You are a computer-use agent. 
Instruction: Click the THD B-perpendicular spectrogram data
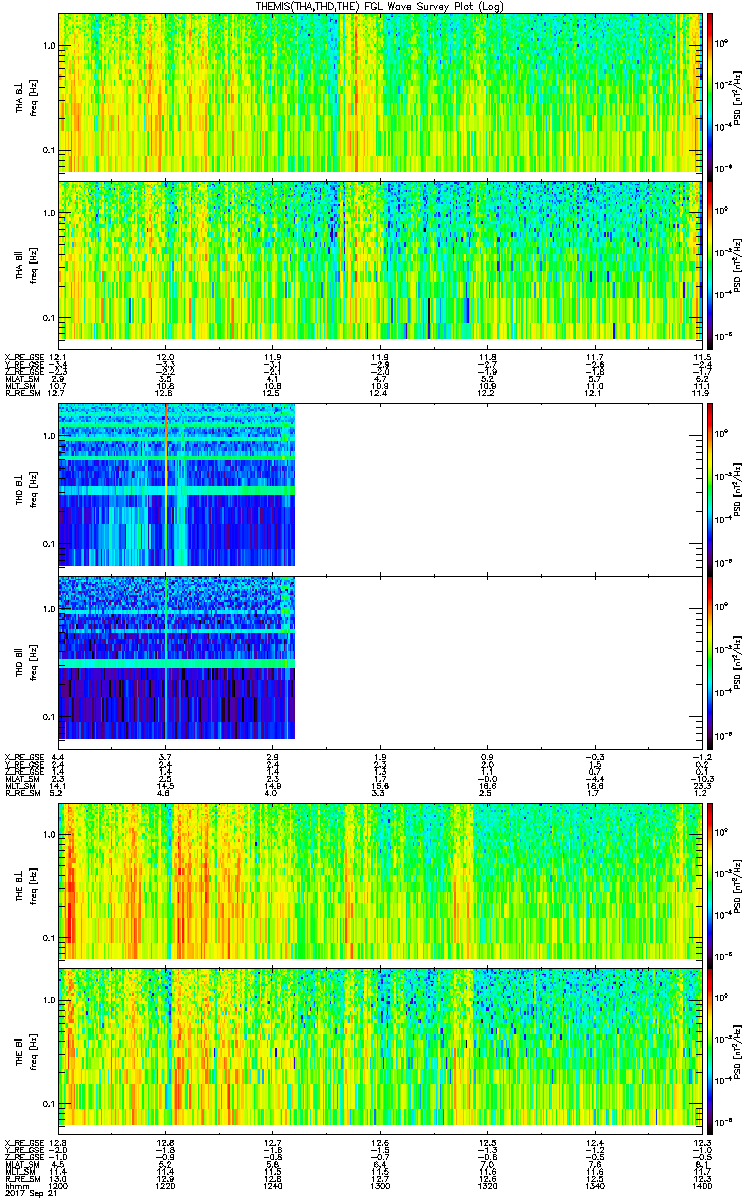tap(177, 487)
